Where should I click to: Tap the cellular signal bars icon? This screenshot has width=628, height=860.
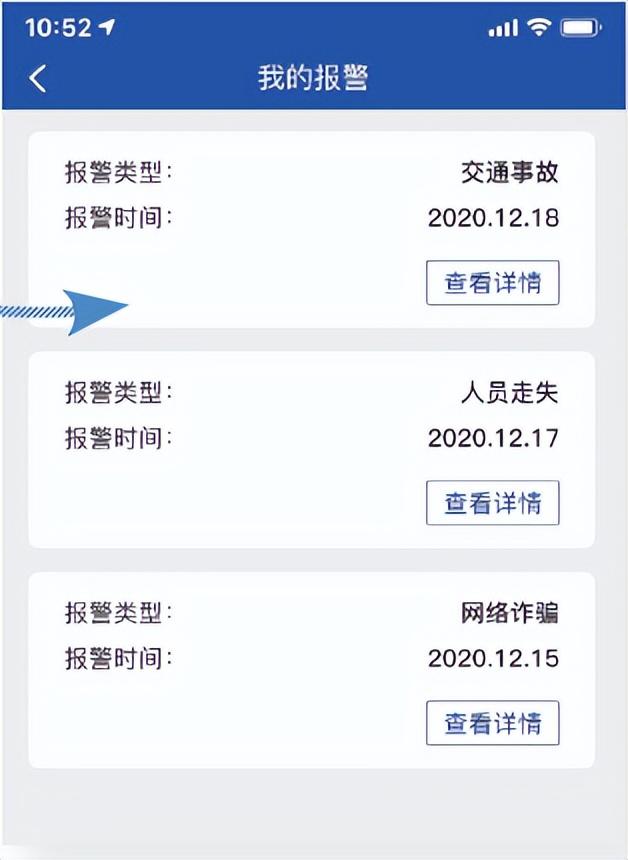(x=503, y=29)
